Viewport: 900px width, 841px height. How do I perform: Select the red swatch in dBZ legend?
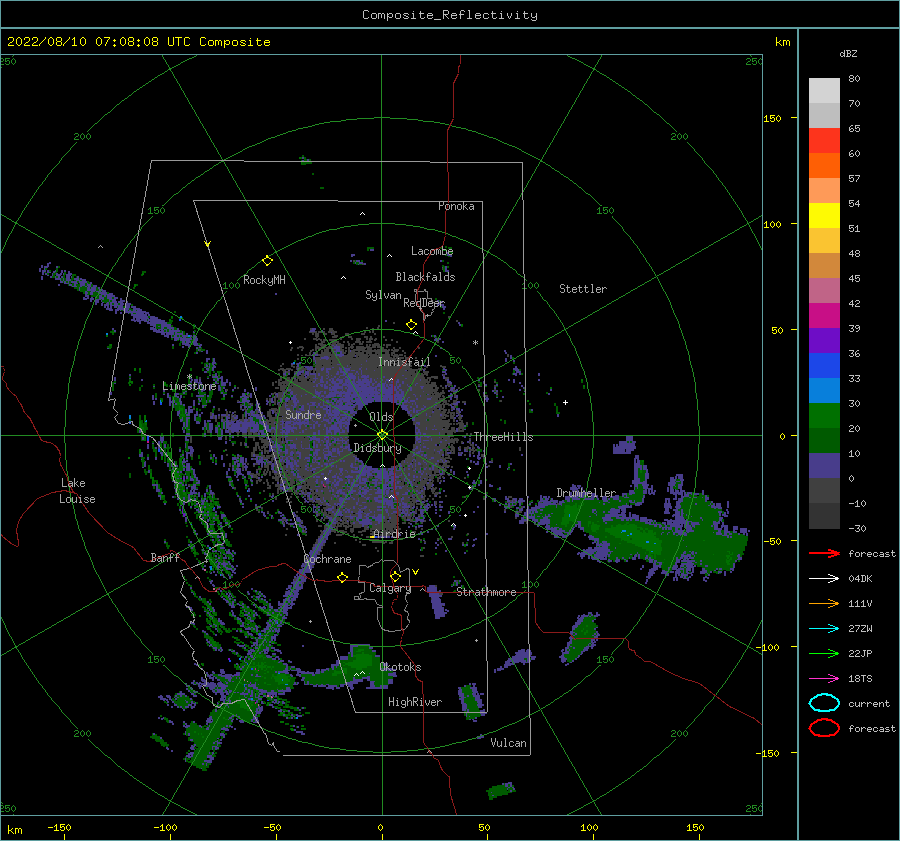(x=824, y=141)
